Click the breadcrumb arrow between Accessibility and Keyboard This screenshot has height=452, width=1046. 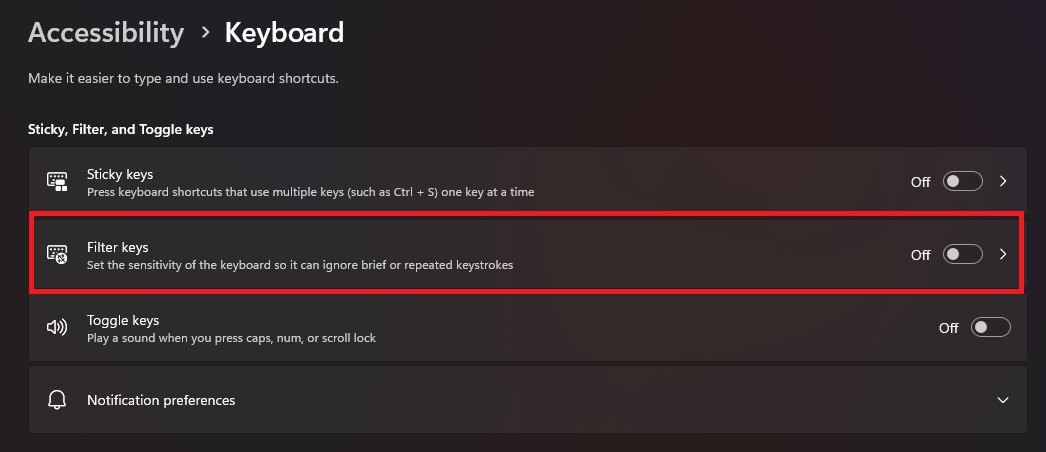tap(205, 32)
